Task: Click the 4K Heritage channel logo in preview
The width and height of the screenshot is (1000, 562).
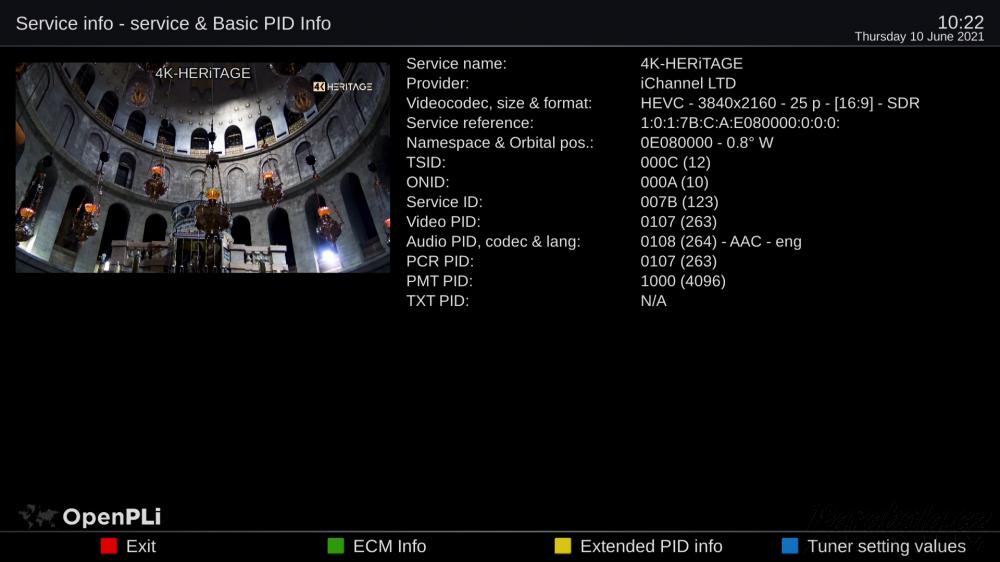Action: pyautogui.click(x=342, y=86)
